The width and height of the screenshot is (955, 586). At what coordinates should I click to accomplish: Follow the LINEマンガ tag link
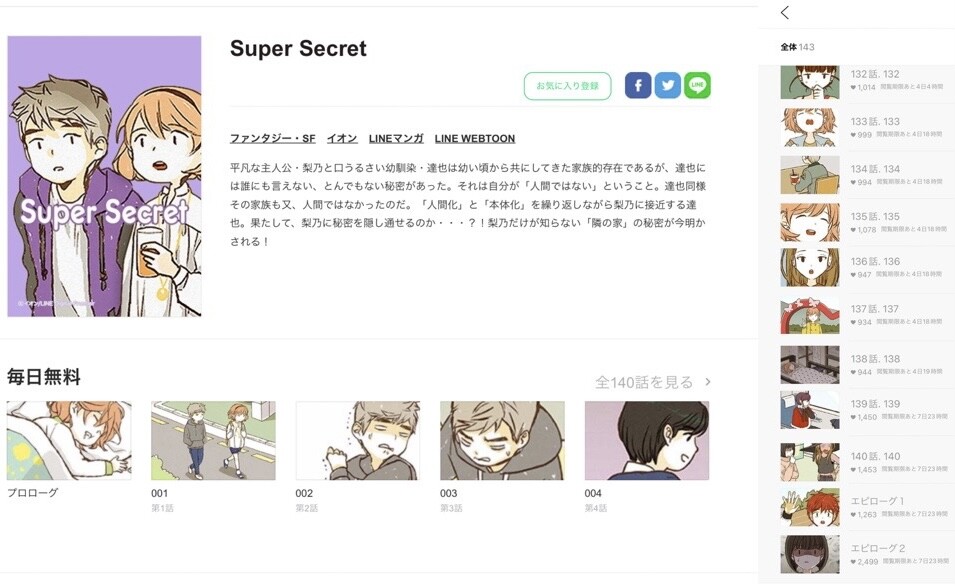coord(396,138)
